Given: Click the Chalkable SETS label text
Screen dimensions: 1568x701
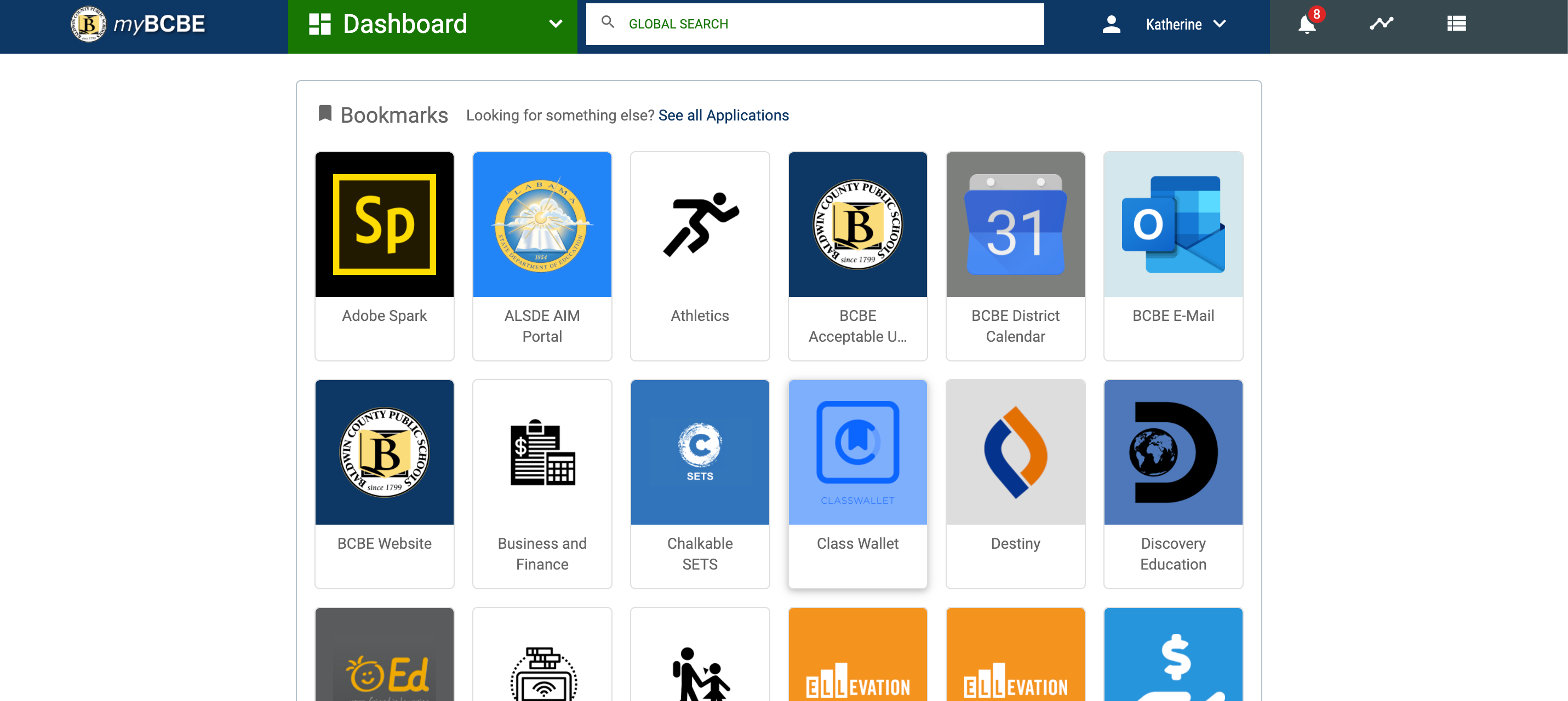Looking at the screenshot, I should 700,554.
